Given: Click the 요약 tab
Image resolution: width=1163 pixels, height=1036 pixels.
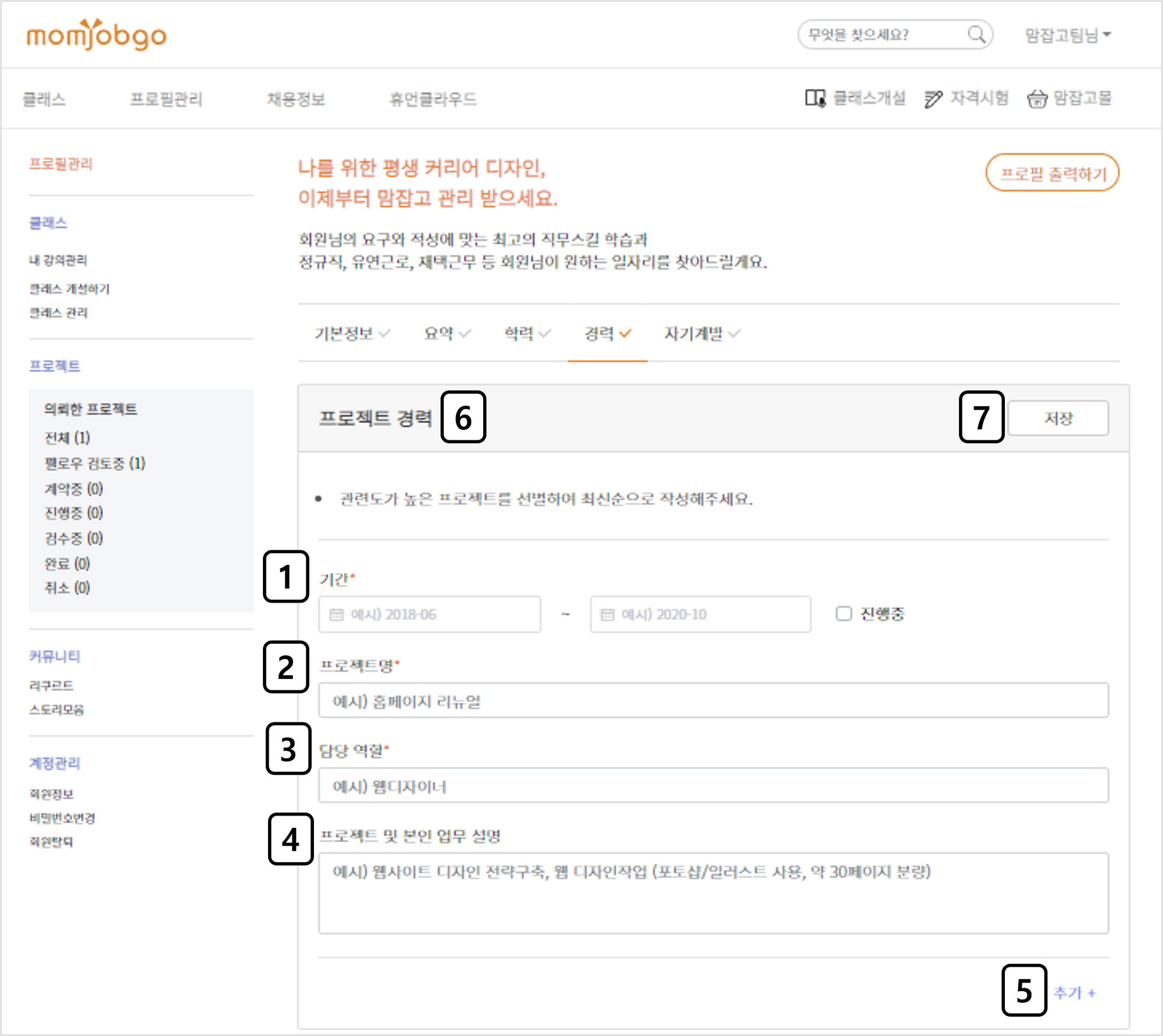Looking at the screenshot, I should (439, 334).
